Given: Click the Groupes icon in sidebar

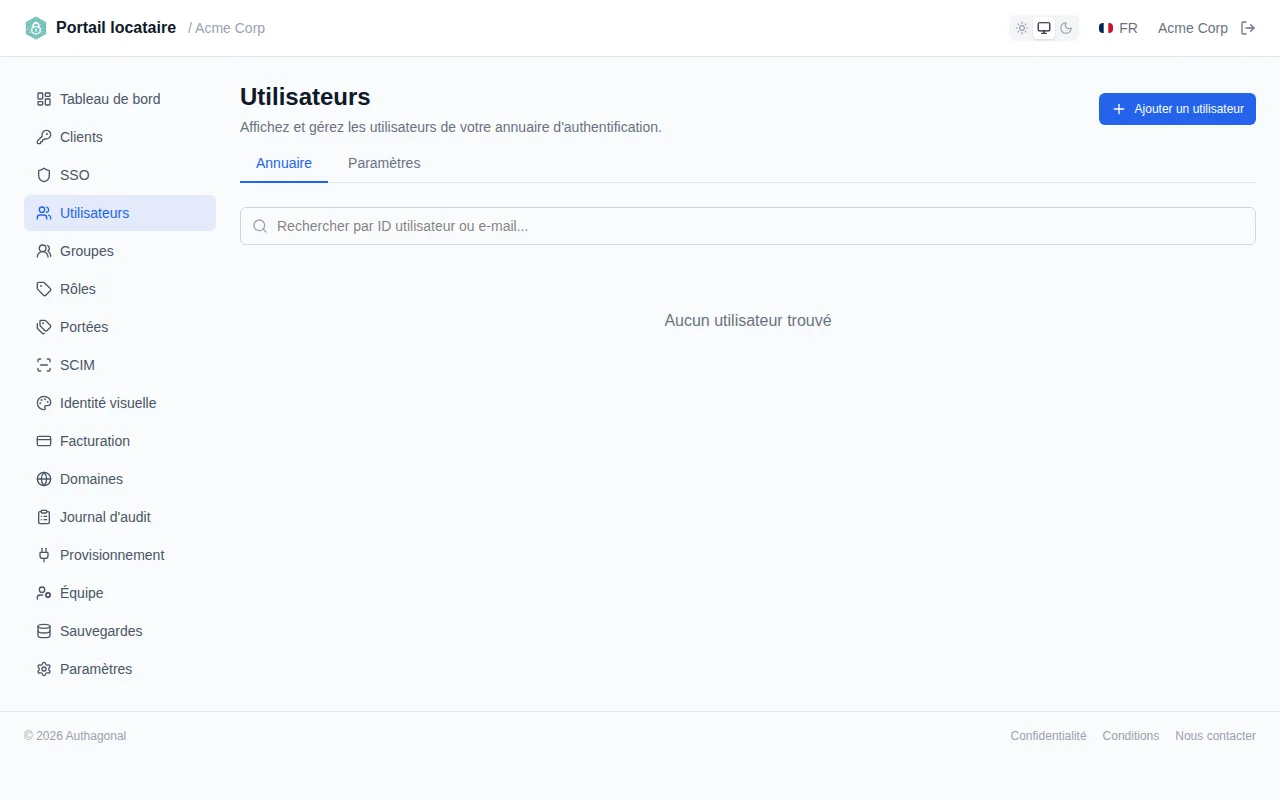Looking at the screenshot, I should click(x=44, y=251).
